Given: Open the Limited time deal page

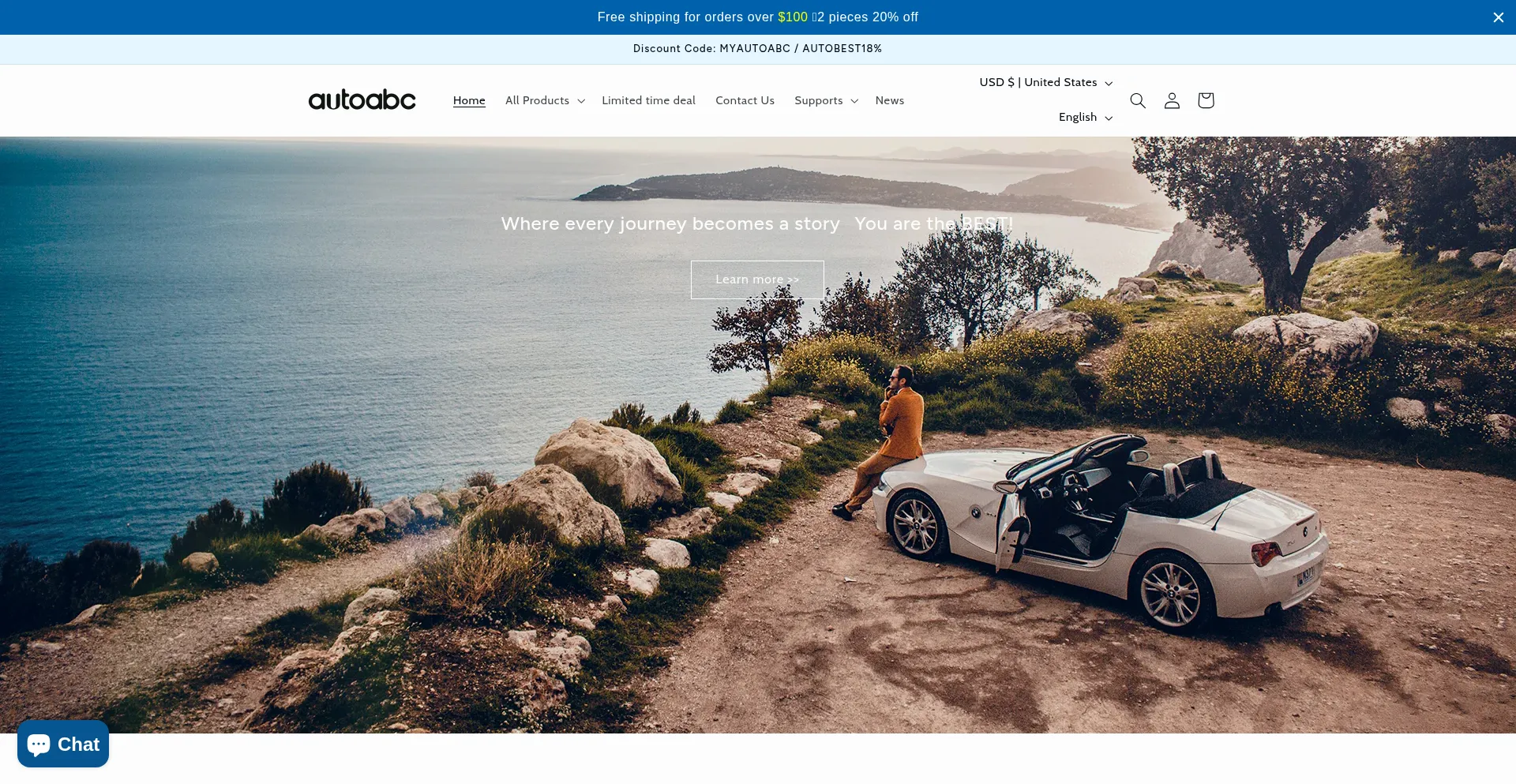Looking at the screenshot, I should pyautogui.click(x=648, y=100).
